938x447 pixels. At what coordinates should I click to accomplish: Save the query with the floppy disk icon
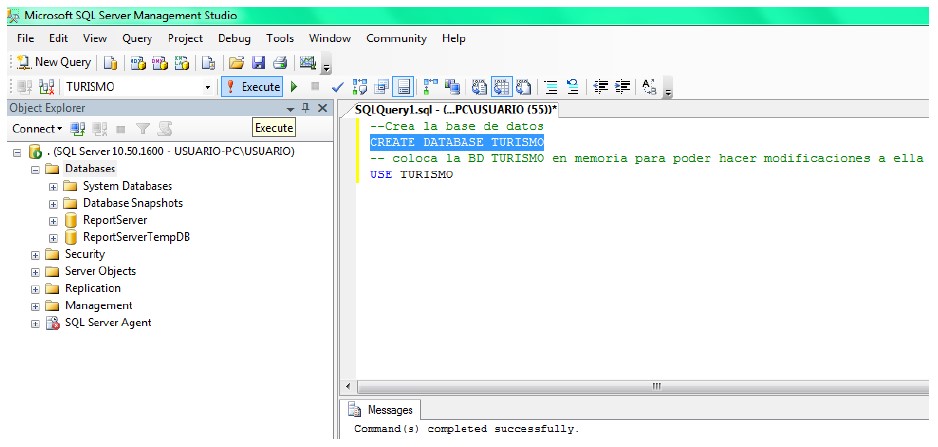[258, 63]
